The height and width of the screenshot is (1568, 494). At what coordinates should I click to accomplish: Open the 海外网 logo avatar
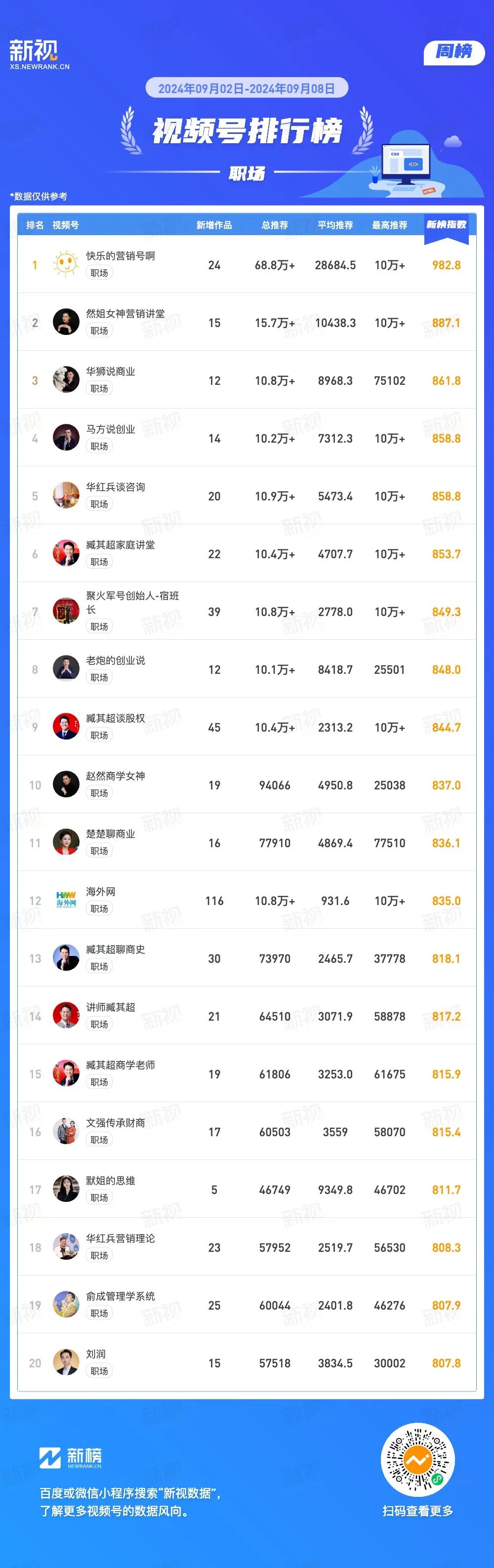click(x=66, y=900)
